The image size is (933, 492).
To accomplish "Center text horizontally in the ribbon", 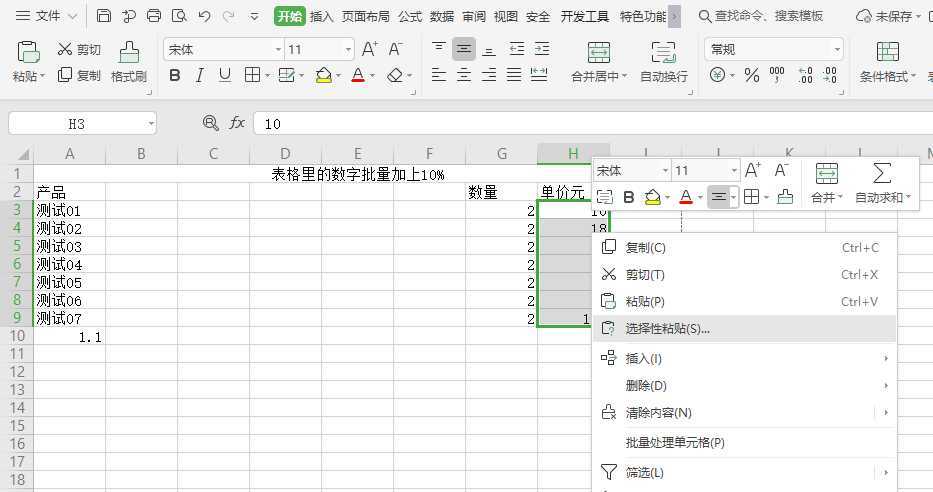I will [464, 74].
